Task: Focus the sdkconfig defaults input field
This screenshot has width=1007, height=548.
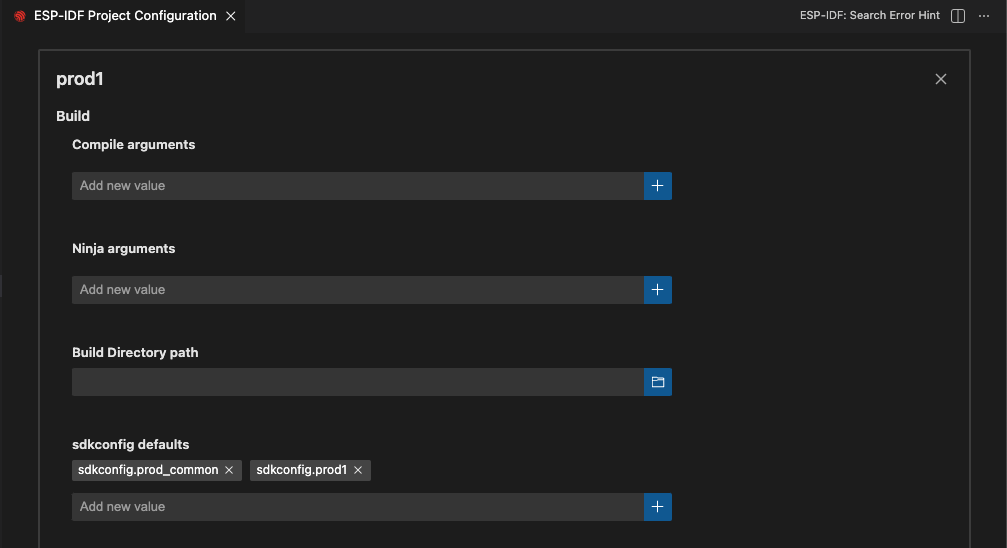Action: click(357, 507)
